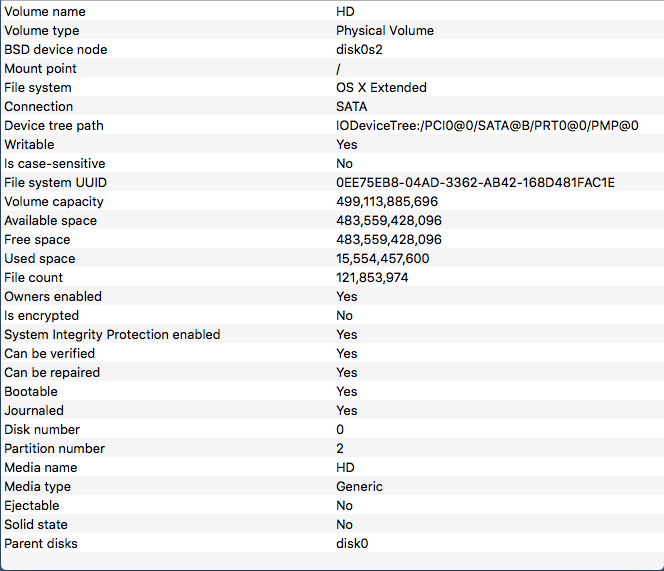Click the Ejectable row label

[x=32, y=505]
